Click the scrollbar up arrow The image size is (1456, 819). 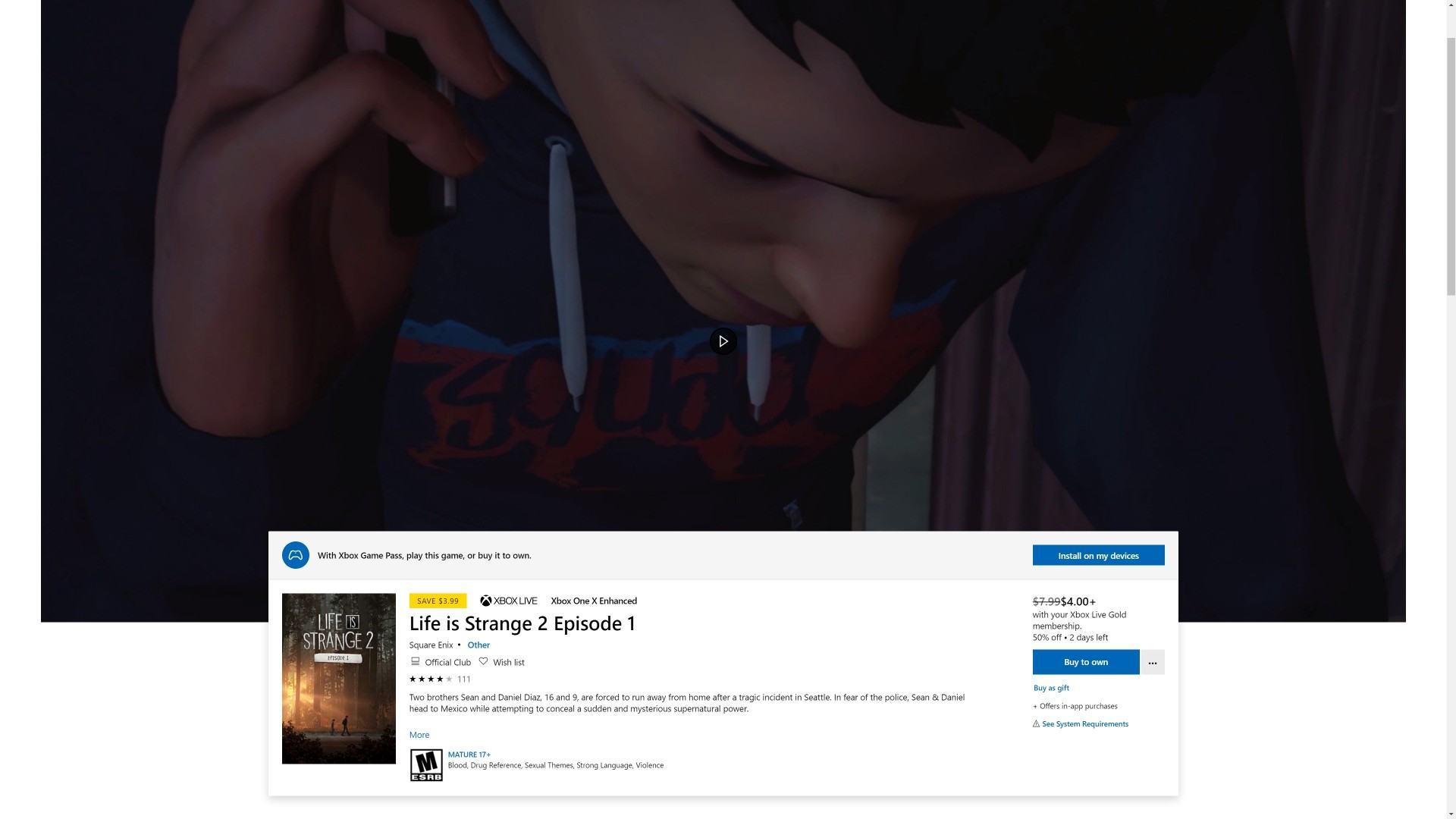pos(1451,6)
